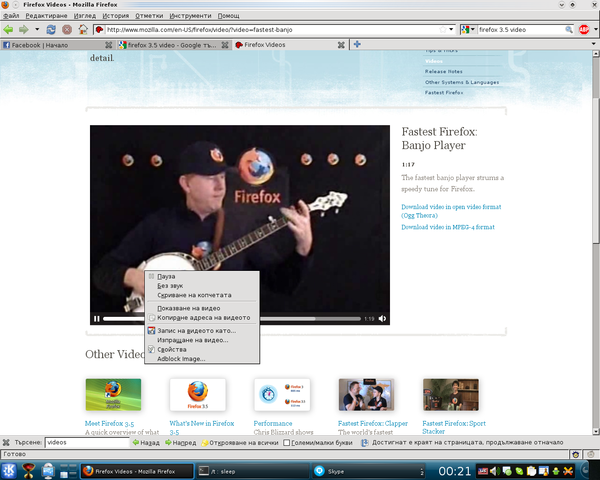Switch to firefox 3.5 video Google tab

[173, 45]
